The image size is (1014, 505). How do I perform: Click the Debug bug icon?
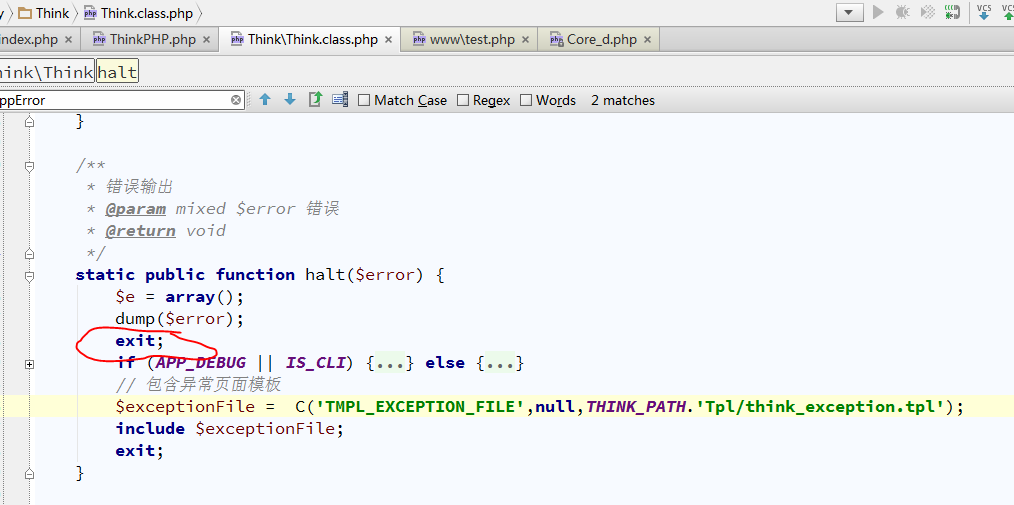point(903,12)
